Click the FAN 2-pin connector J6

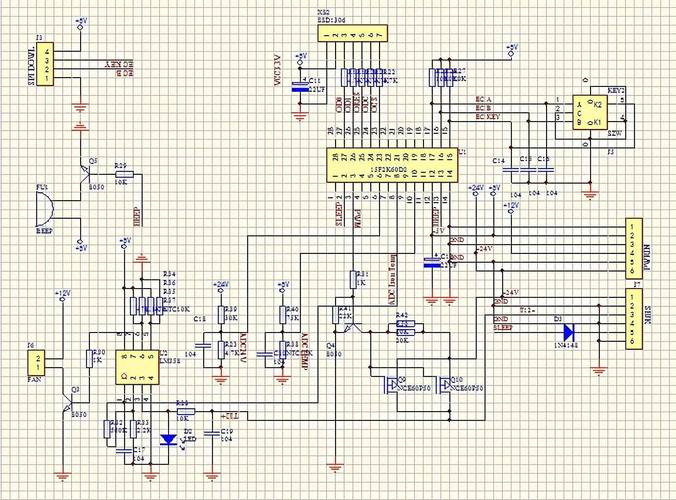pyautogui.click(x=37, y=362)
